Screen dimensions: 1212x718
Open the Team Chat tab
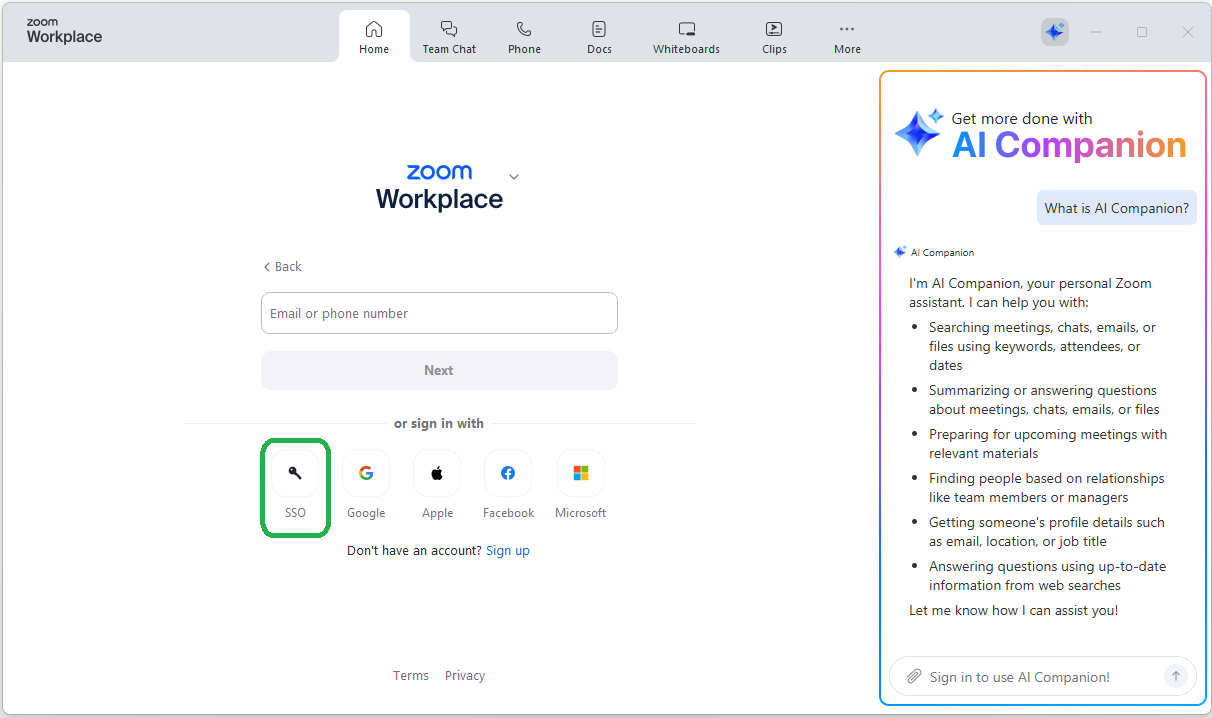449,37
